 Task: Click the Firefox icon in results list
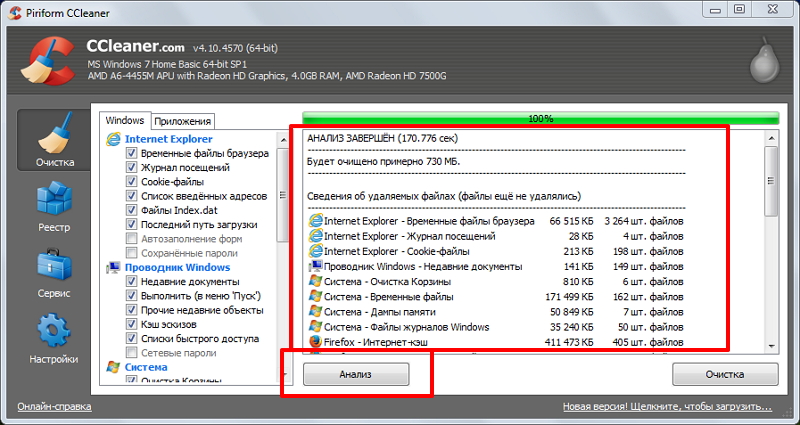[315, 344]
